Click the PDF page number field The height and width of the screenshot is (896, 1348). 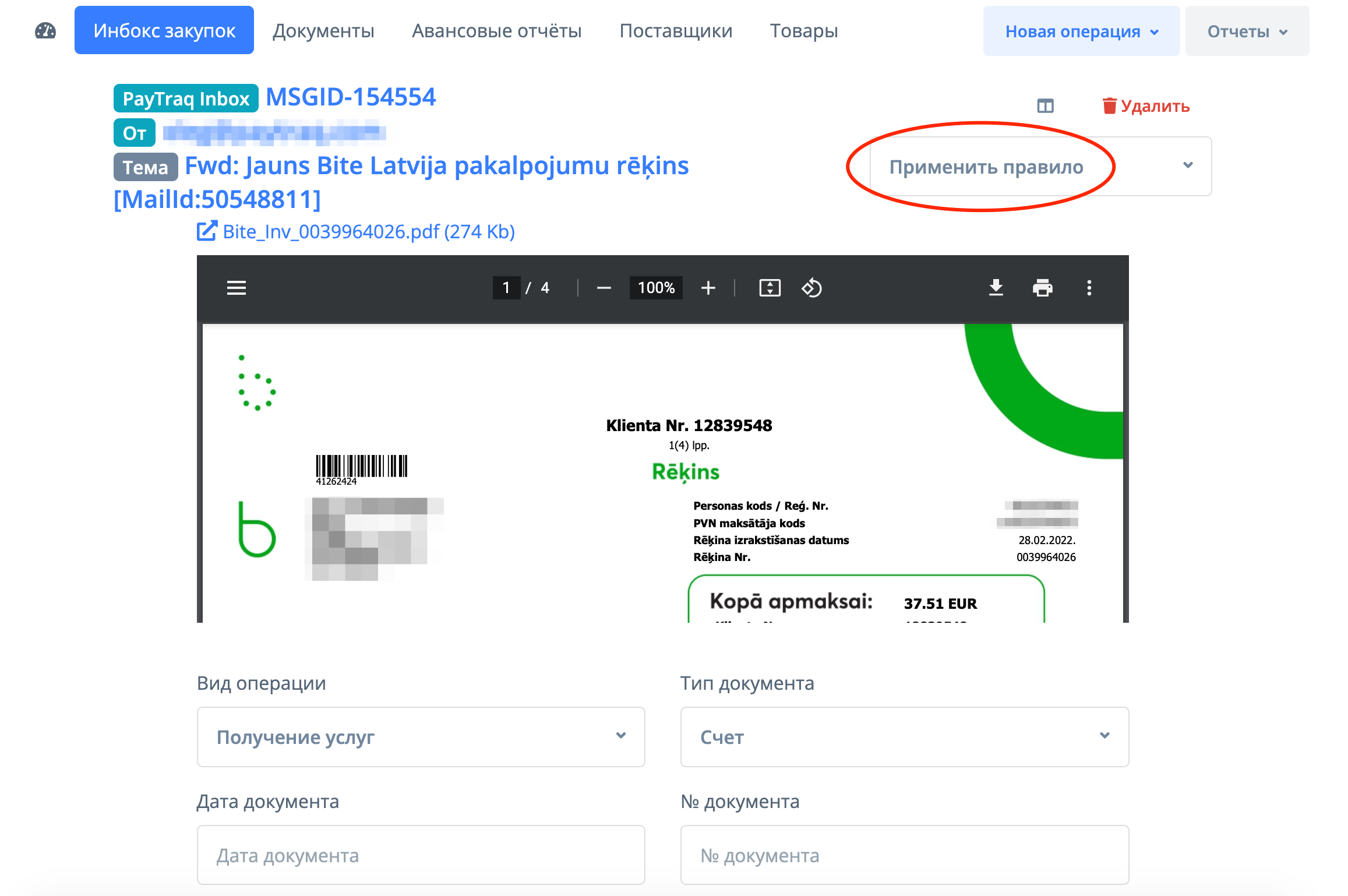pos(506,288)
